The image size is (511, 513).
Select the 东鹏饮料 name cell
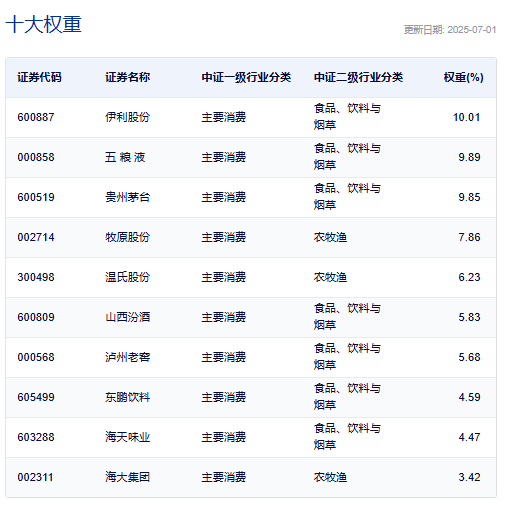[128, 397]
